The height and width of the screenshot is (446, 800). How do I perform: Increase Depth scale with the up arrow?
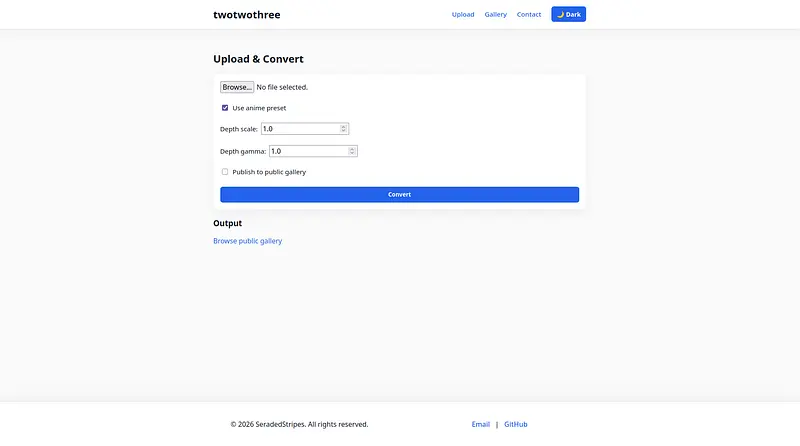[344, 126]
